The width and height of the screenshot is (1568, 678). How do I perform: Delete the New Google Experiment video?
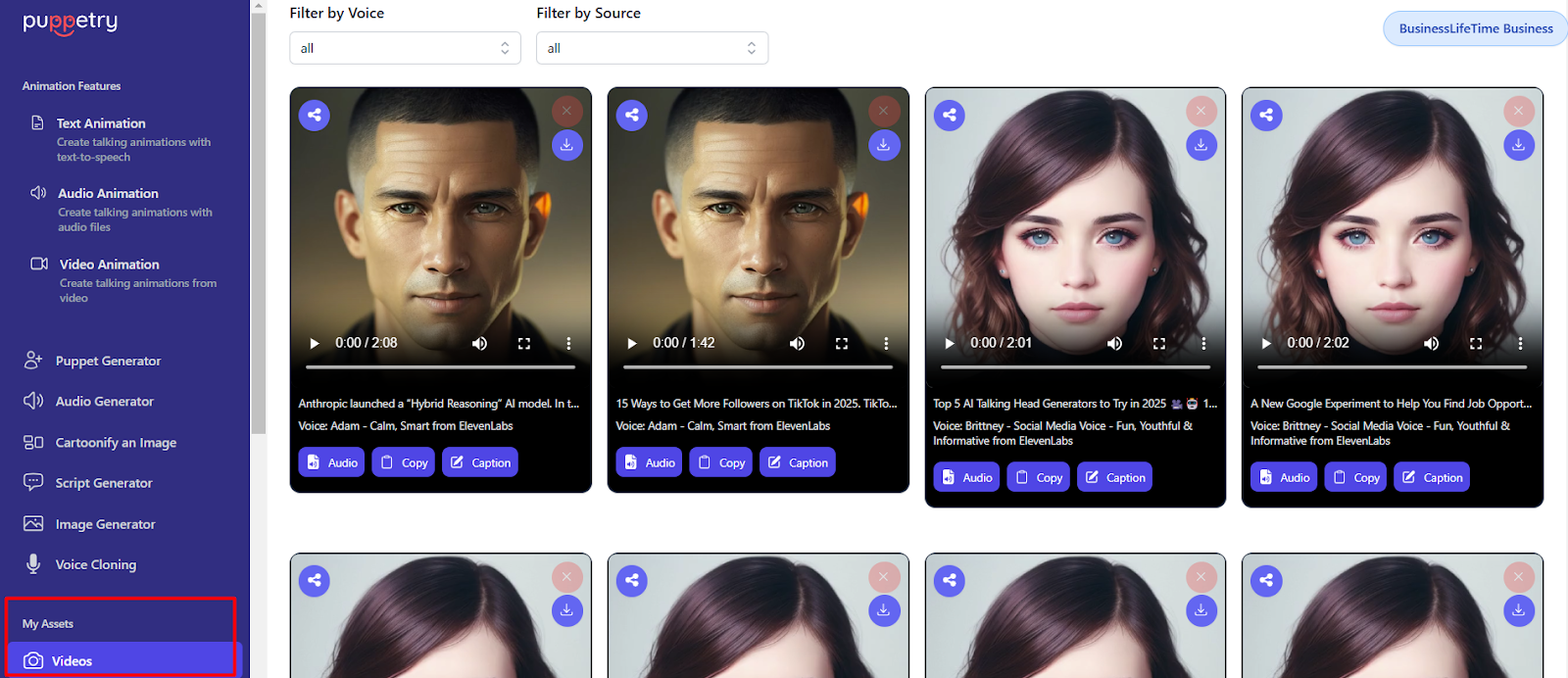(1519, 111)
